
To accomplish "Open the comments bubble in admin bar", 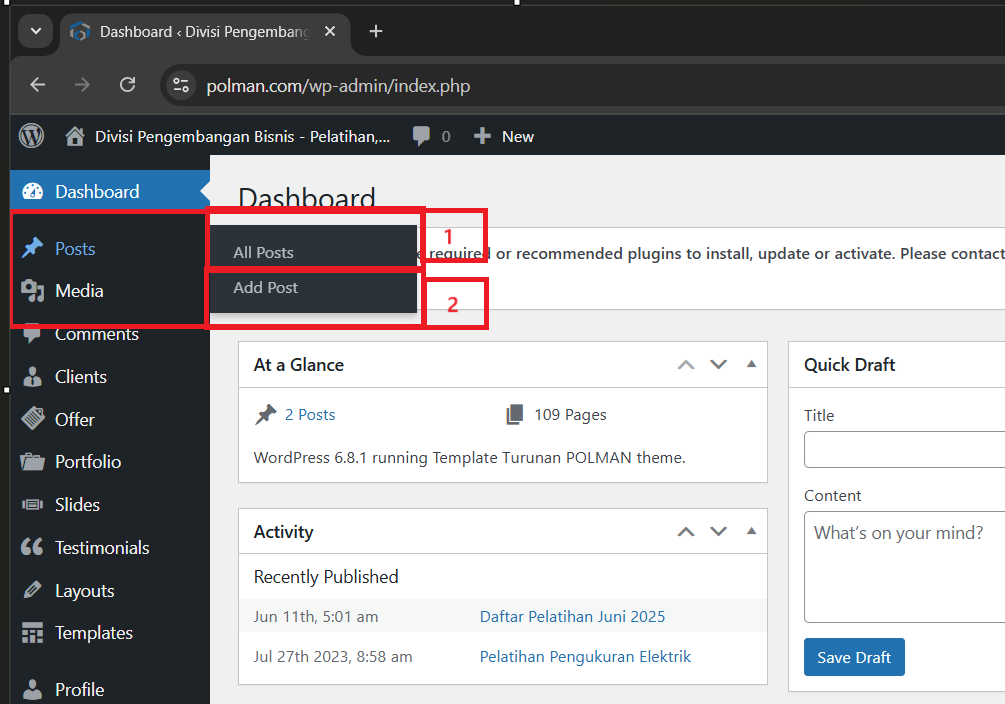I will coord(421,136).
